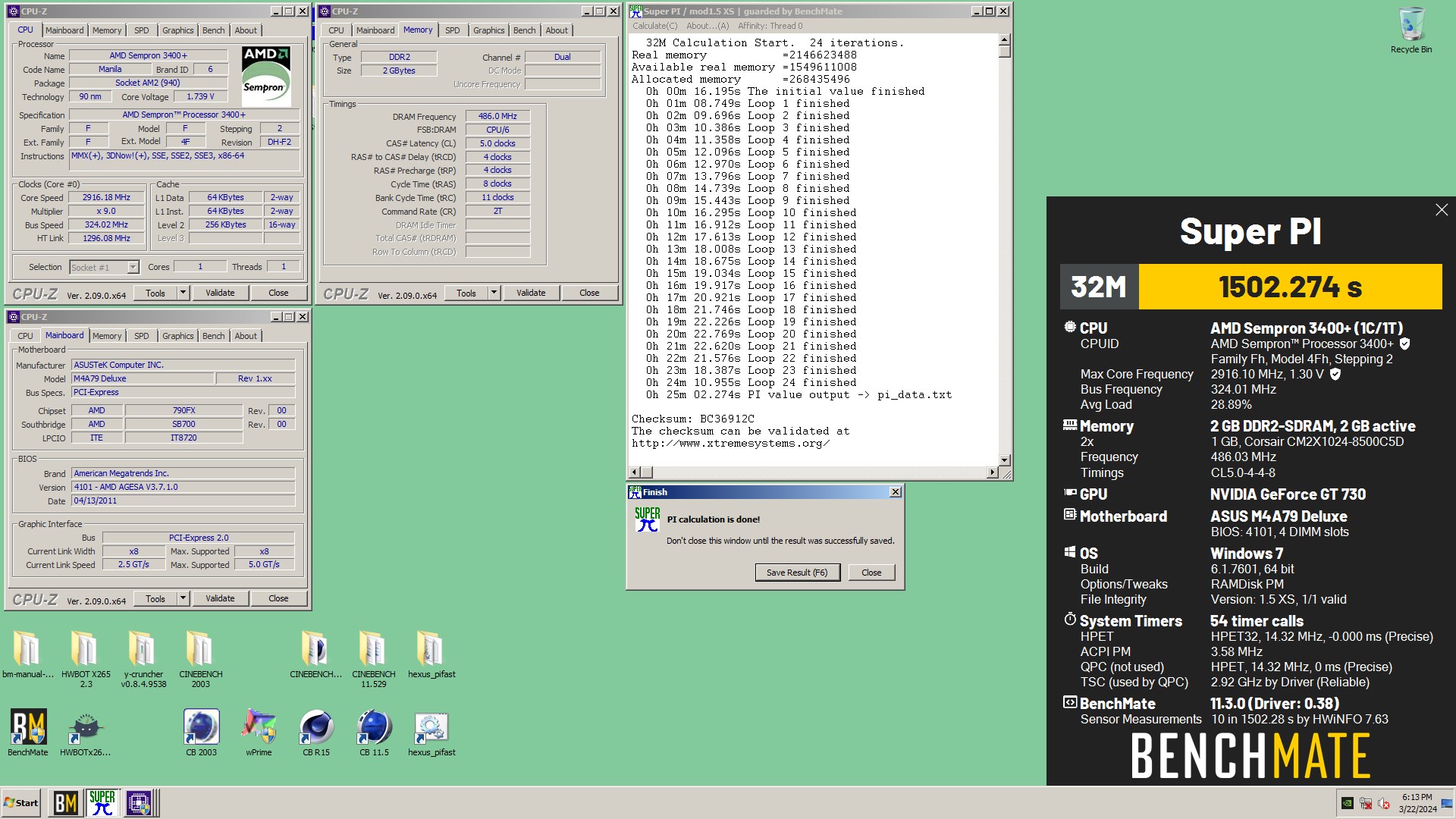The width and height of the screenshot is (1456, 819).
Task: Open the hexus_pifast folder icon
Action: [x=431, y=654]
